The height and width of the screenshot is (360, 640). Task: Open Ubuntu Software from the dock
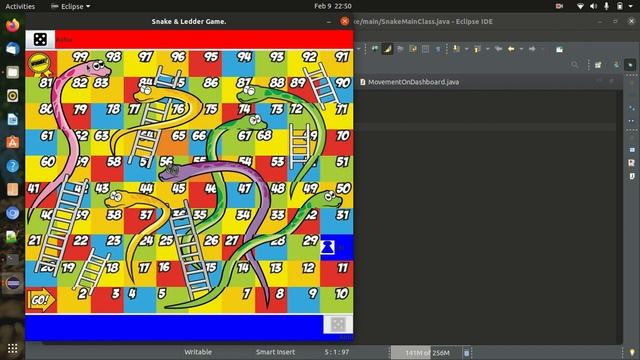pos(13,142)
